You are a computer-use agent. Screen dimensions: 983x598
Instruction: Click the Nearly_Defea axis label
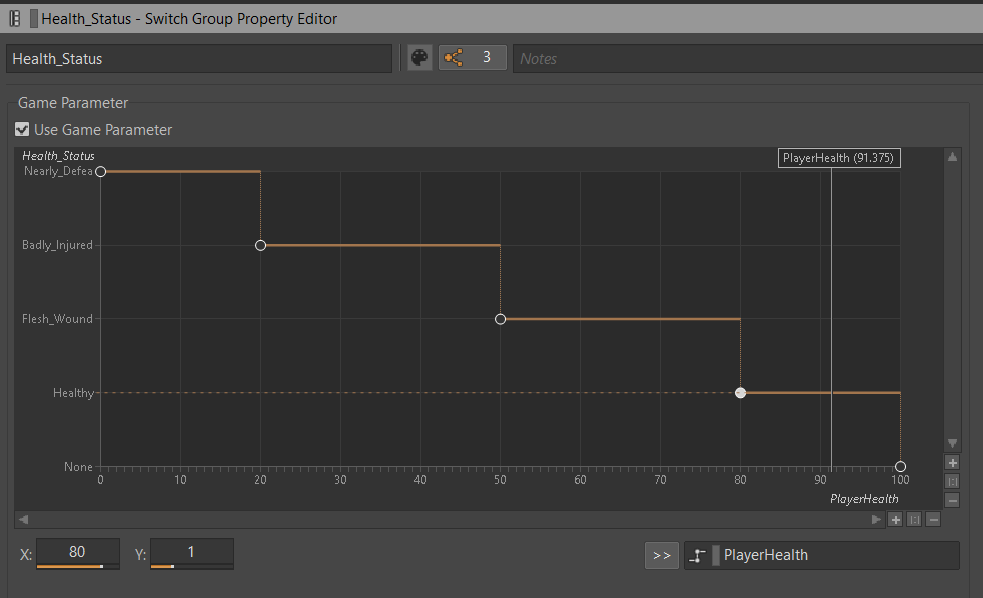[x=58, y=171]
